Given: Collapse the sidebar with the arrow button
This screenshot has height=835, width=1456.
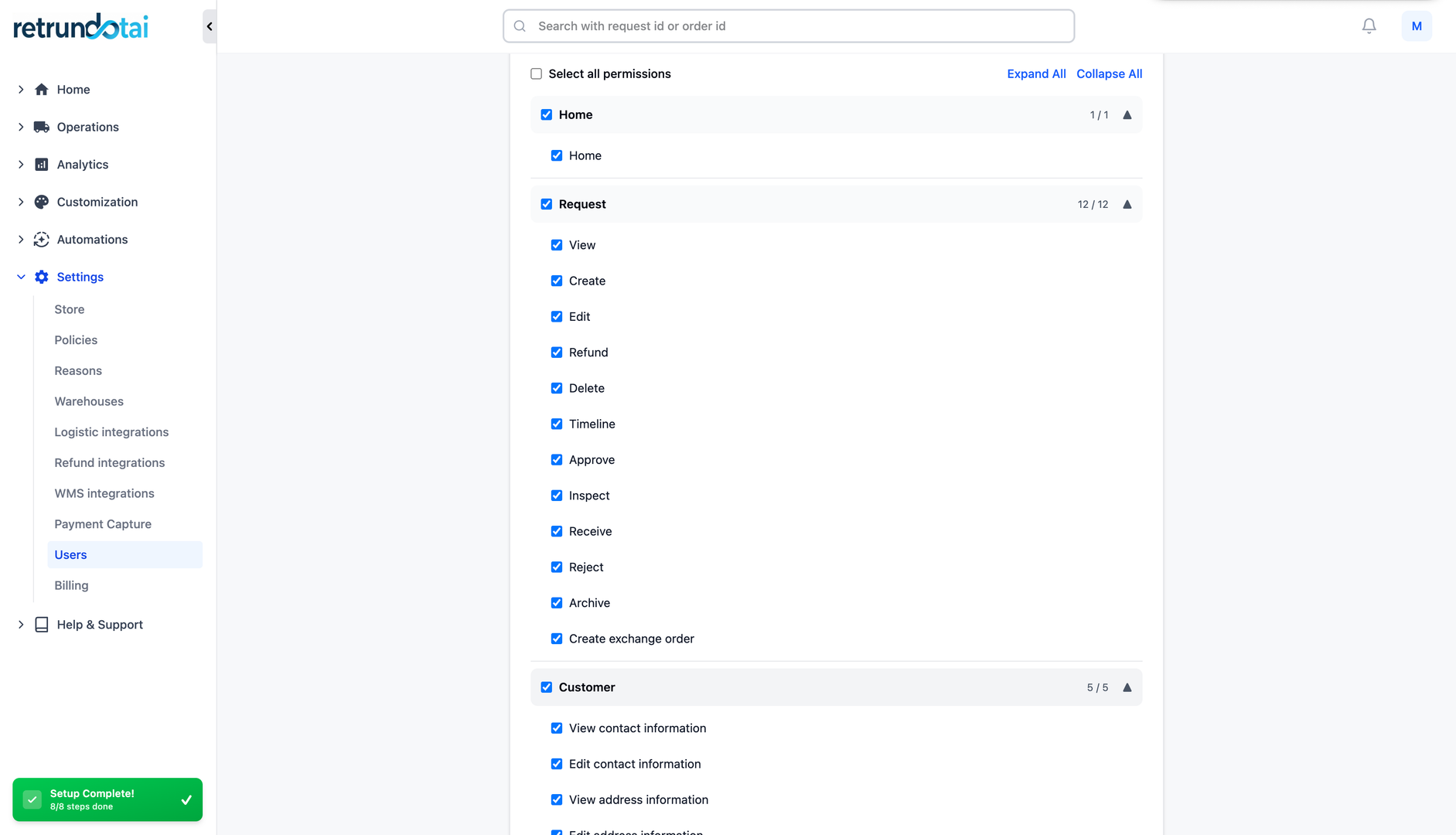Looking at the screenshot, I should coord(210,26).
